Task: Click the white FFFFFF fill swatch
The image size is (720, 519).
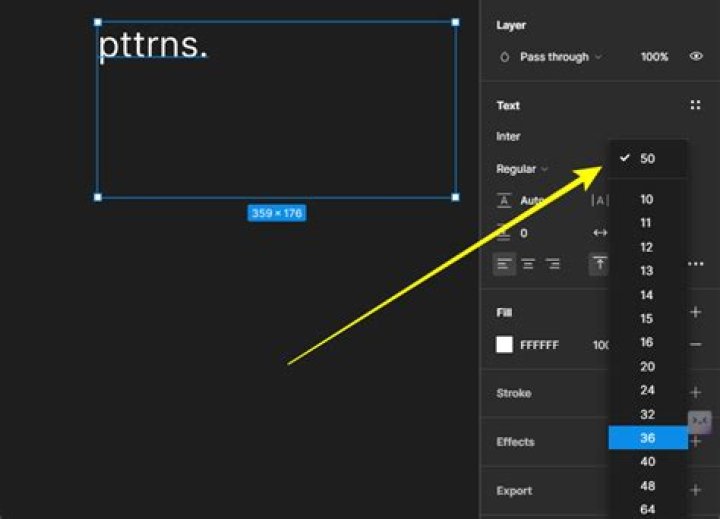Action: click(x=504, y=344)
